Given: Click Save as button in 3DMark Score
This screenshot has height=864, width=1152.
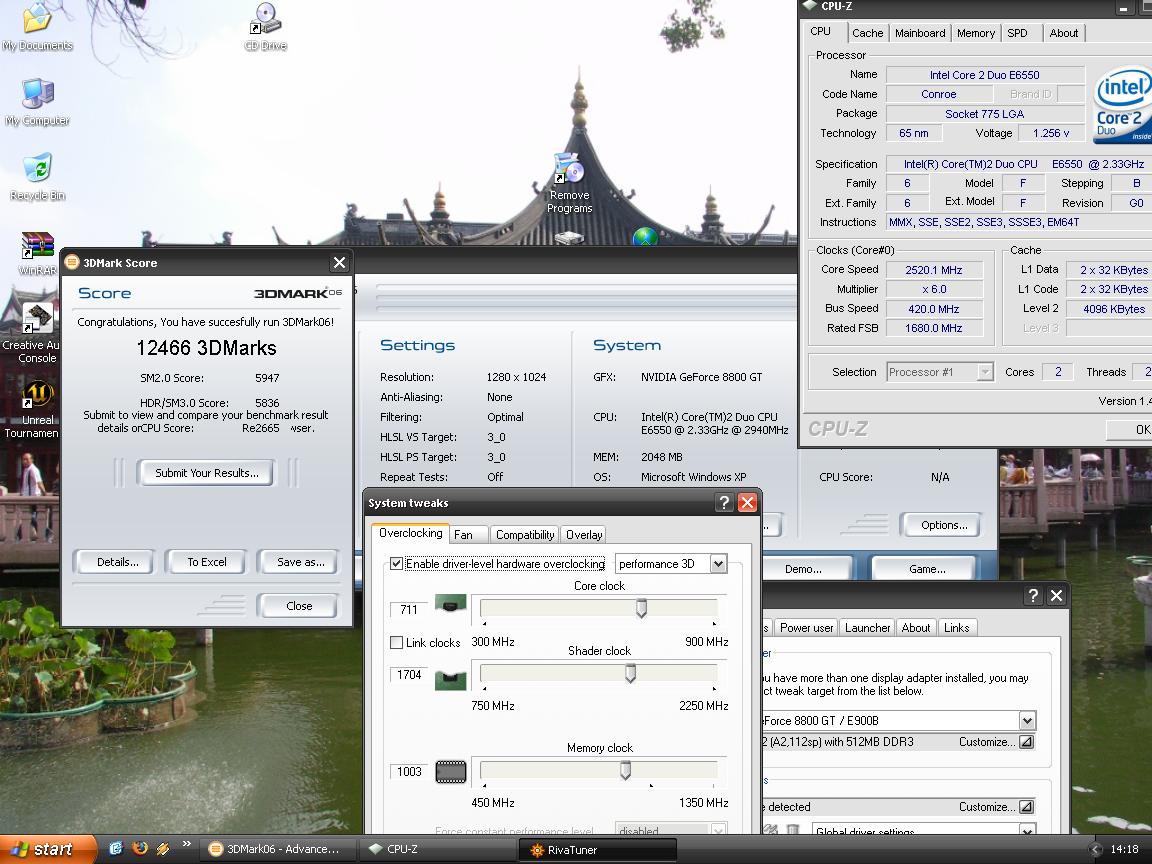Looking at the screenshot, I should click(300, 562).
